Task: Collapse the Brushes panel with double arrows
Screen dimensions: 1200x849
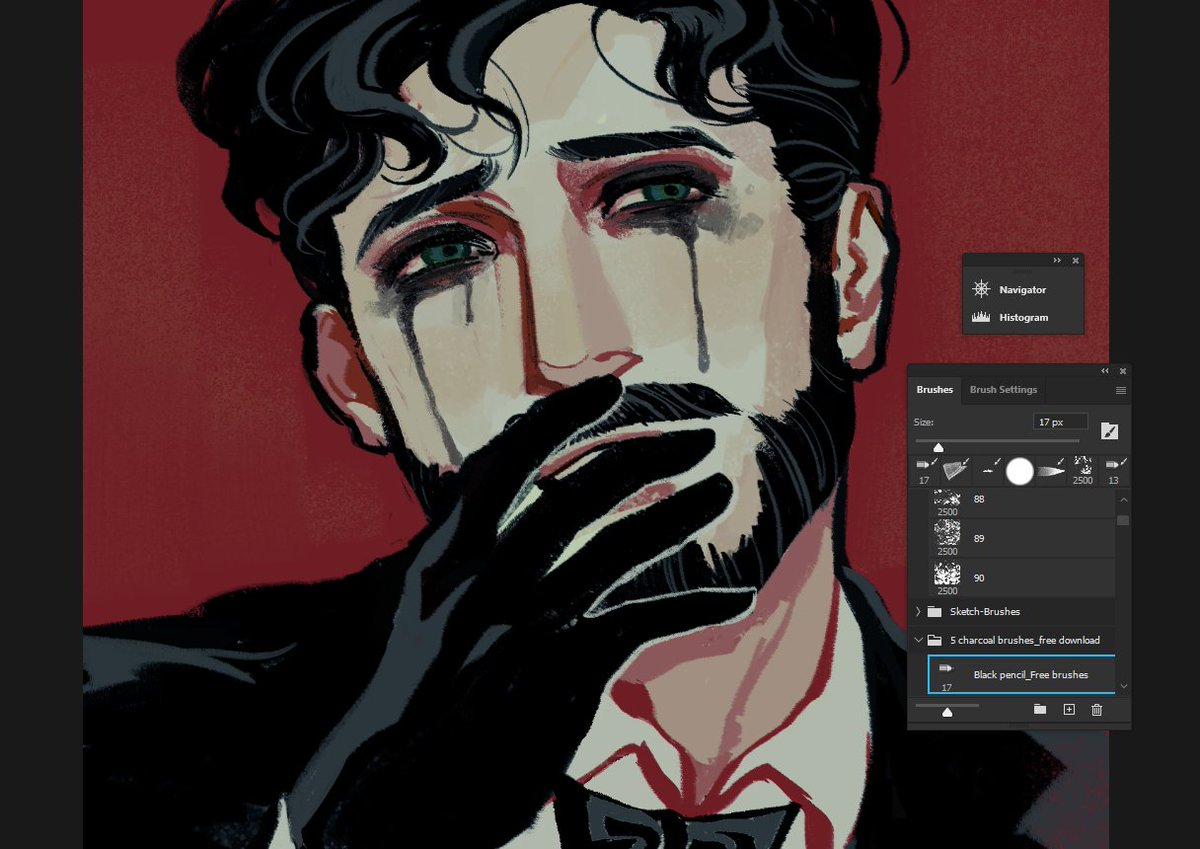Action: click(x=1105, y=370)
